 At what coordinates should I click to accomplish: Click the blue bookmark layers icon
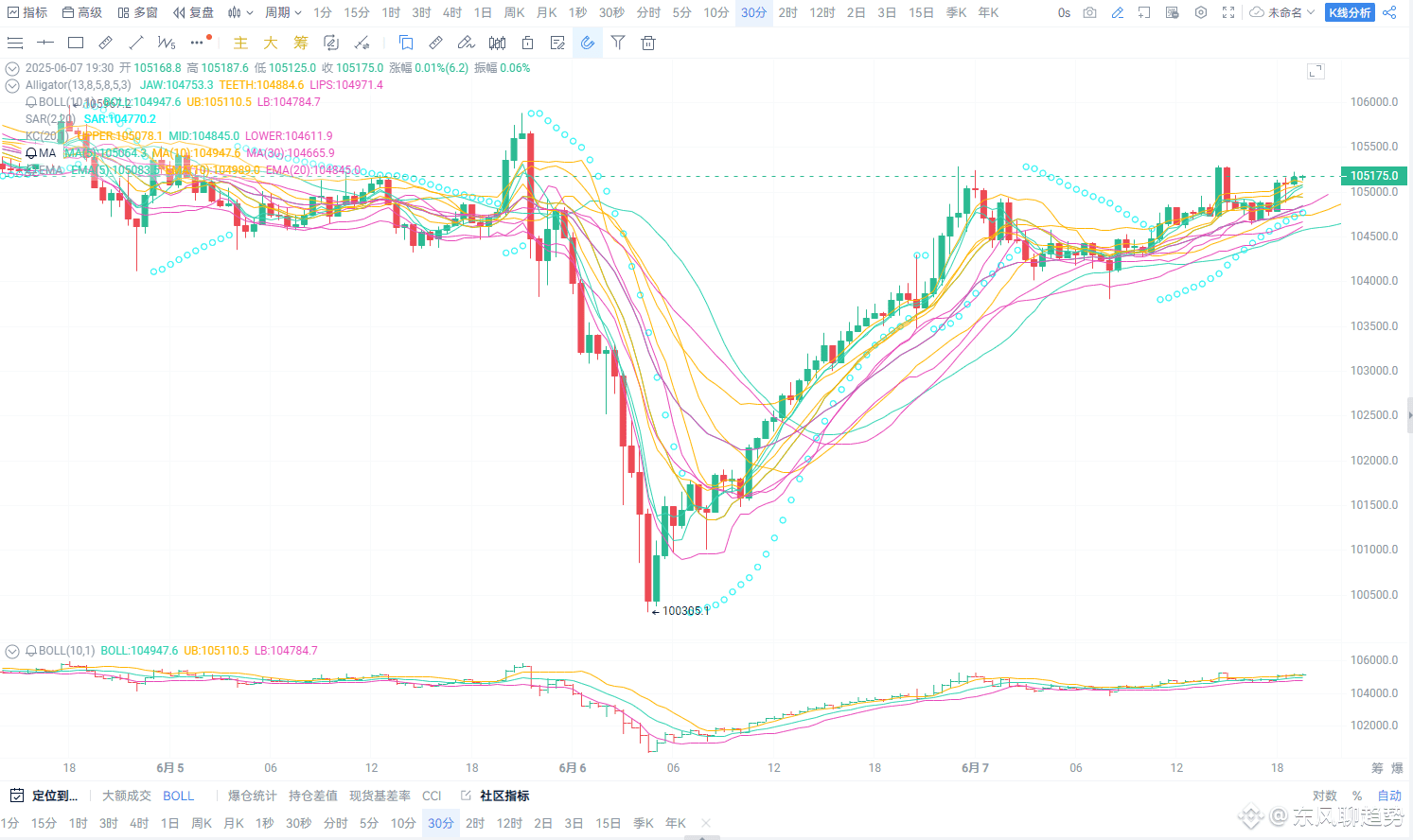406,43
